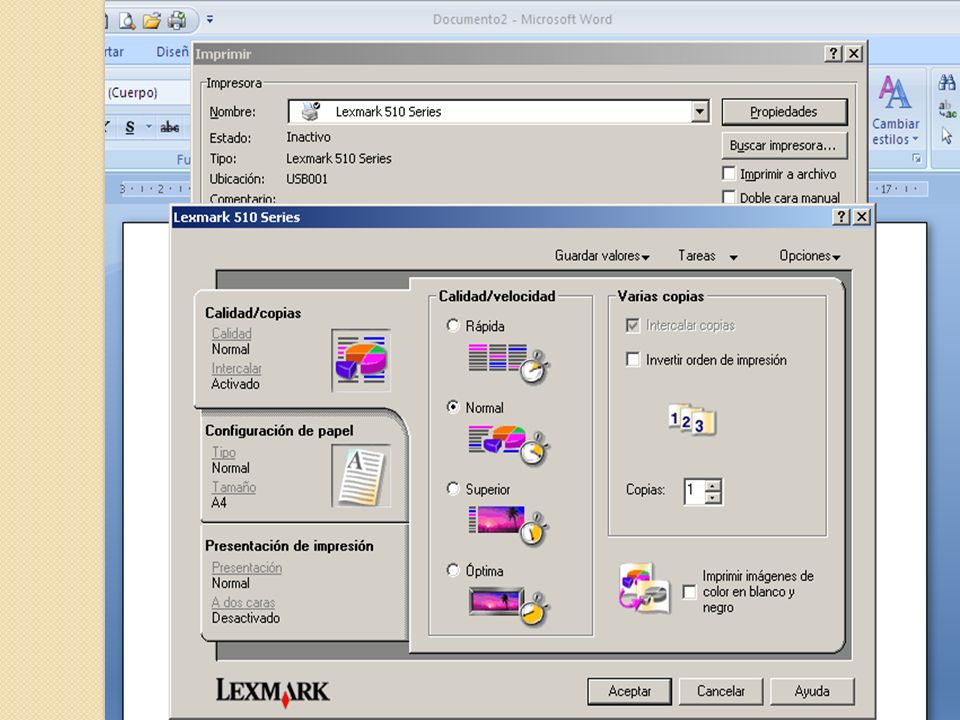Click the collated pages 1 2 3 icon

click(x=692, y=420)
